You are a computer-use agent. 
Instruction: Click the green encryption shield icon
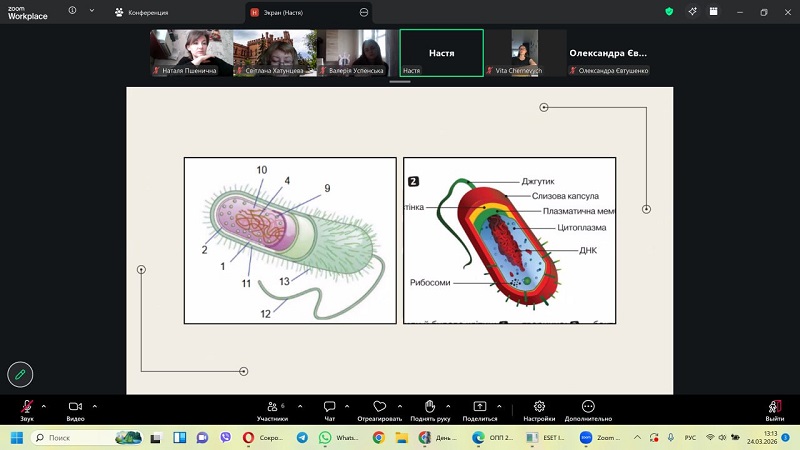669,12
